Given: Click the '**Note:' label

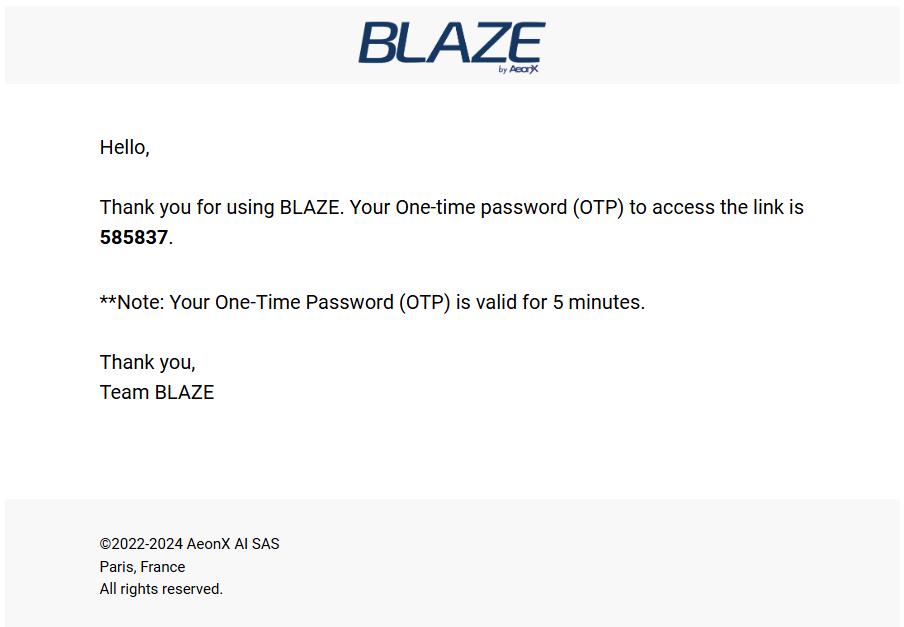Looking at the screenshot, I should (132, 303).
